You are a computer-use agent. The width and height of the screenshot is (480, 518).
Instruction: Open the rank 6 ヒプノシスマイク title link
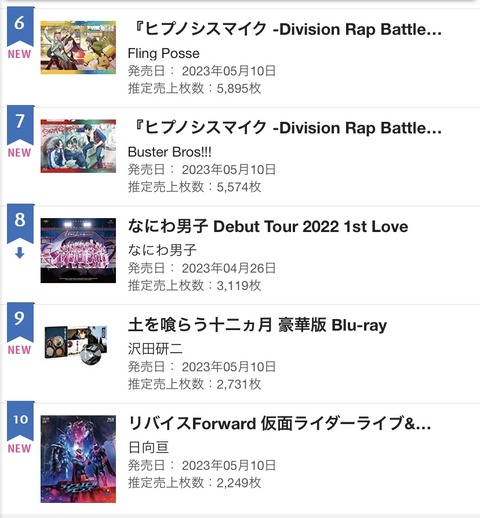[286, 29]
